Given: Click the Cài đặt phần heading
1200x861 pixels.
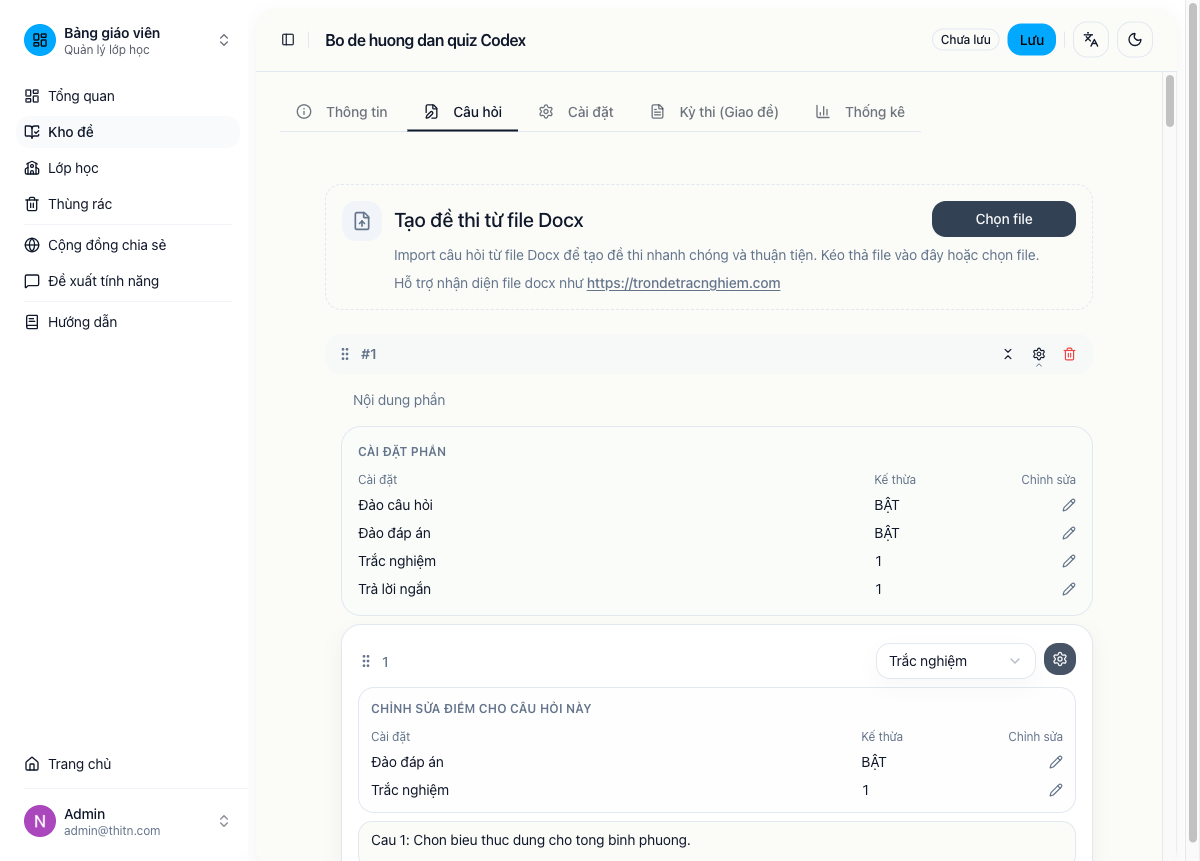Looking at the screenshot, I should point(402,452).
